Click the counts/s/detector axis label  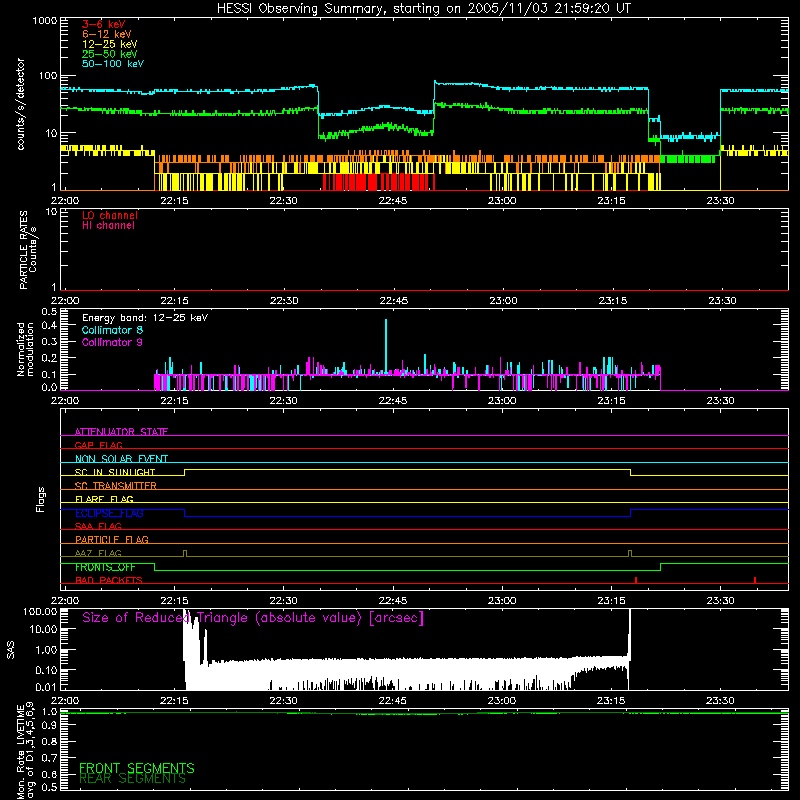[x=21, y=104]
